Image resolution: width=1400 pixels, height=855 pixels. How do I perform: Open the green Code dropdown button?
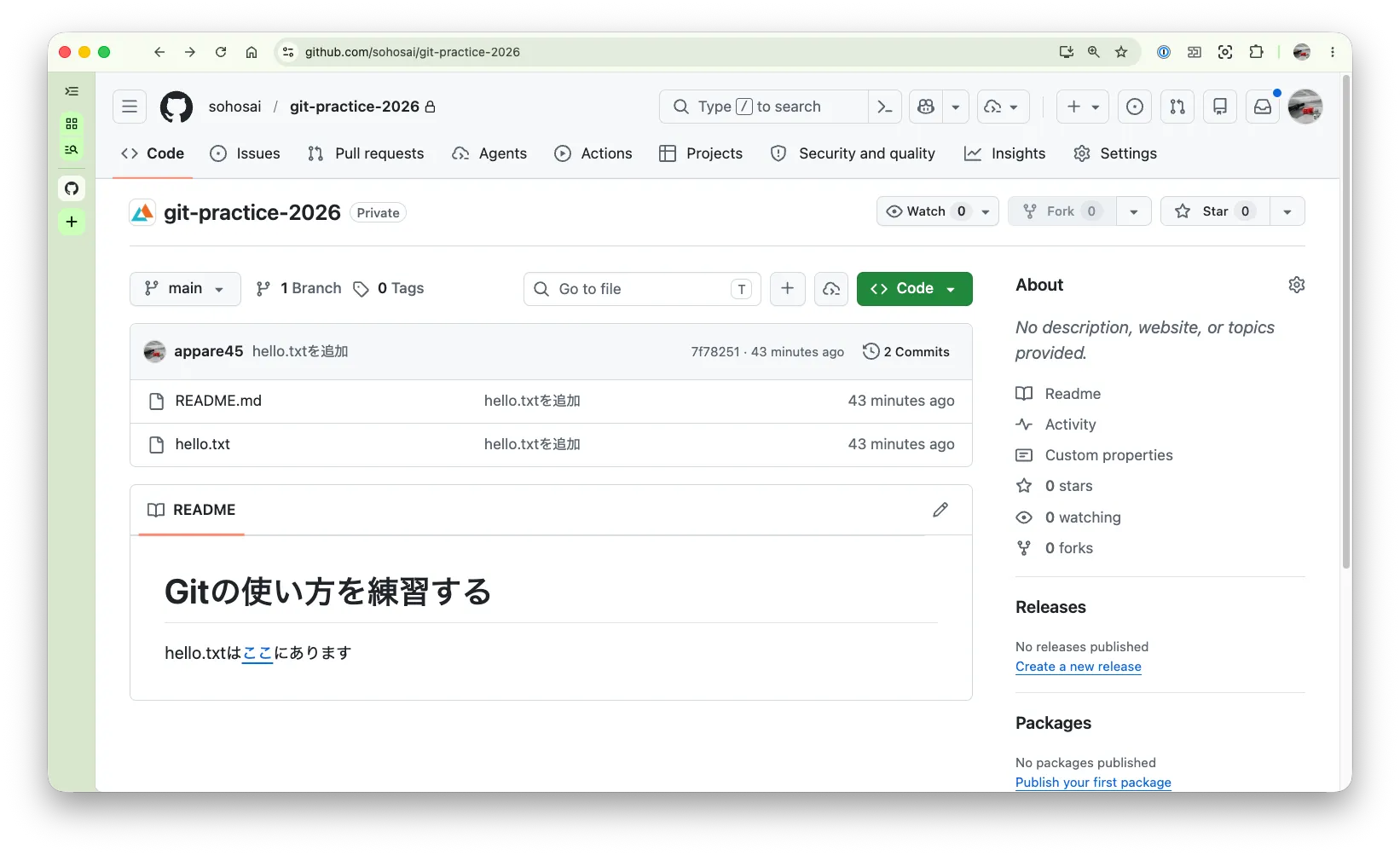(914, 289)
